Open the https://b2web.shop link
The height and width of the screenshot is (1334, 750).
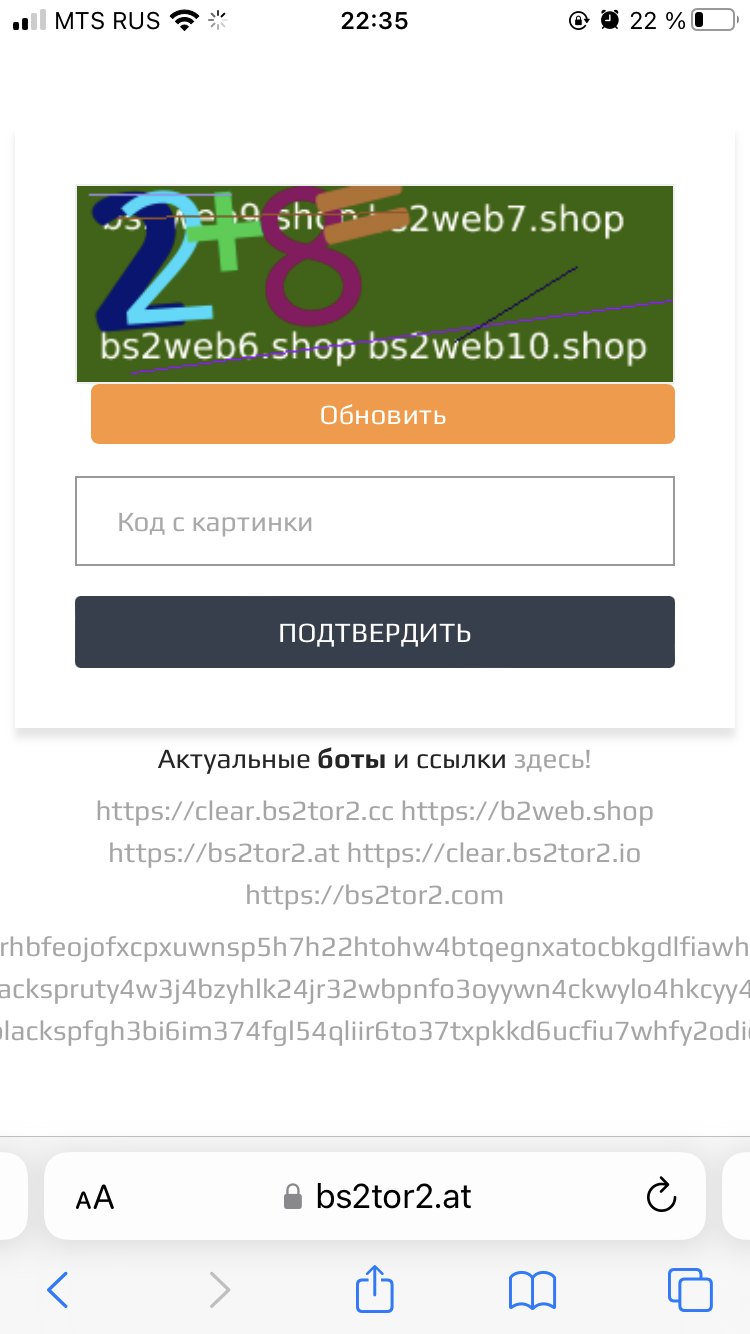coord(527,811)
